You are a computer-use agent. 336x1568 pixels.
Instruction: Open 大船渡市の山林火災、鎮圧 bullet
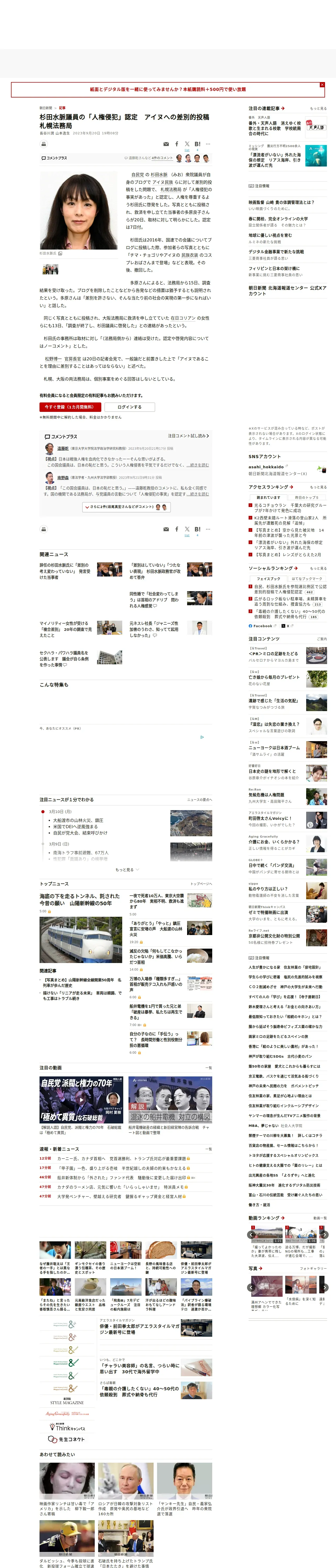[x=78, y=821]
